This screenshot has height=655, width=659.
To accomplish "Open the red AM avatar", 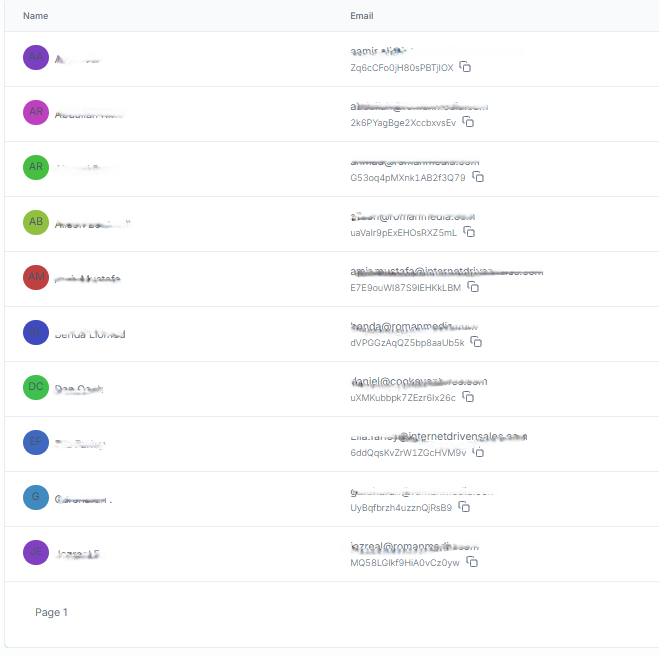I will (36, 277).
